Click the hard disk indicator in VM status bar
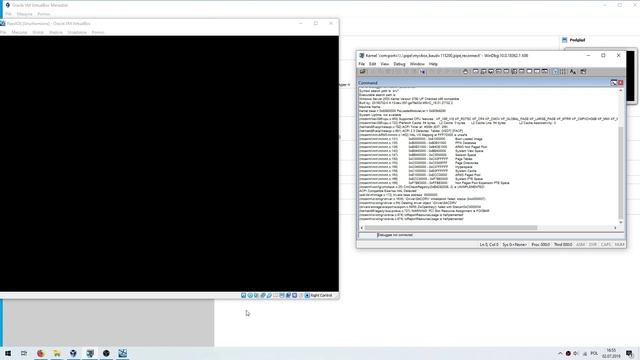This screenshot has height=360, width=640. coord(243,296)
